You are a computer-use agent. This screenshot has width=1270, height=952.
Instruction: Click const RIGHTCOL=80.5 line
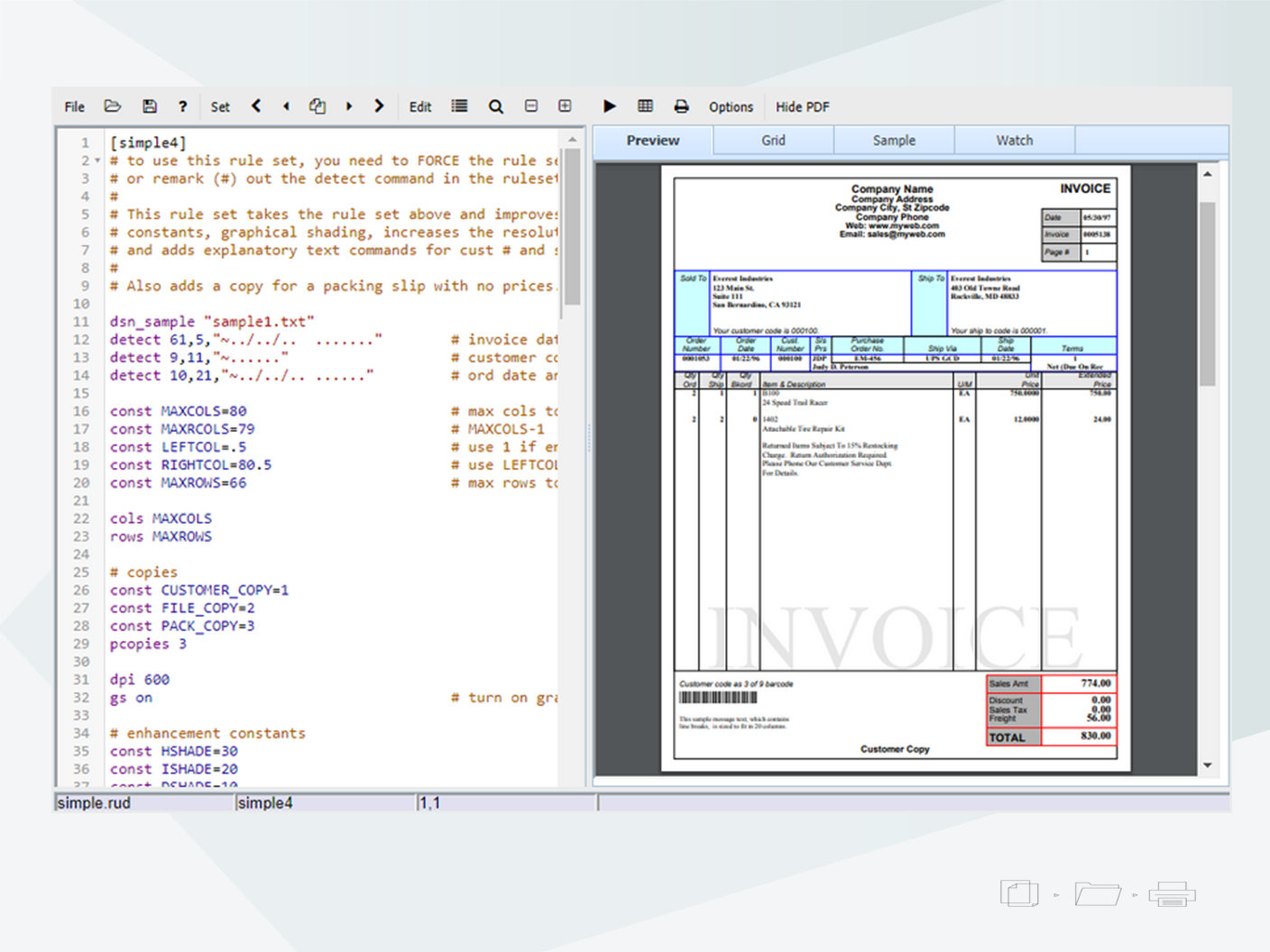tap(190, 465)
